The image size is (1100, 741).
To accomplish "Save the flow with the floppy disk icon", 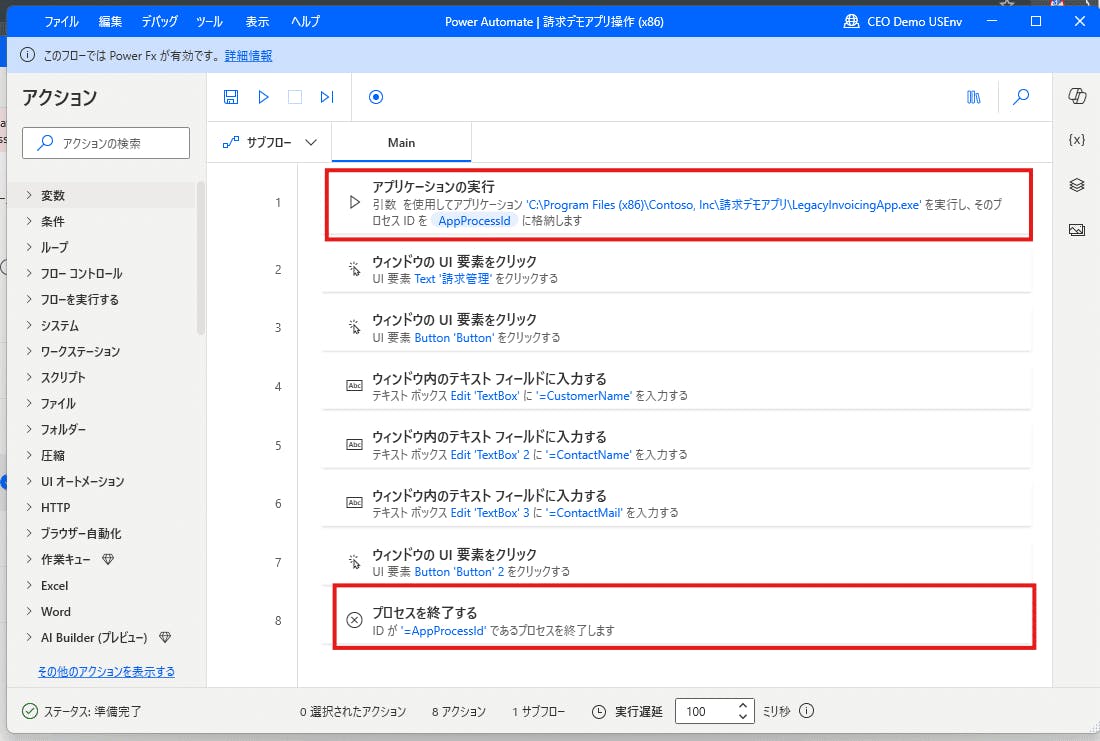I will tap(231, 97).
